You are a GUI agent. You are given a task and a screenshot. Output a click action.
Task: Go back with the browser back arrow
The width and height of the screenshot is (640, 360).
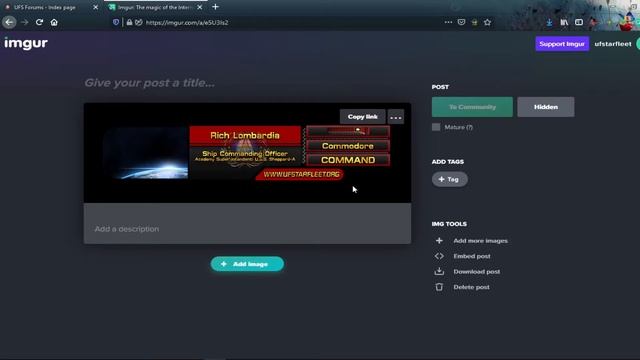click(9, 22)
